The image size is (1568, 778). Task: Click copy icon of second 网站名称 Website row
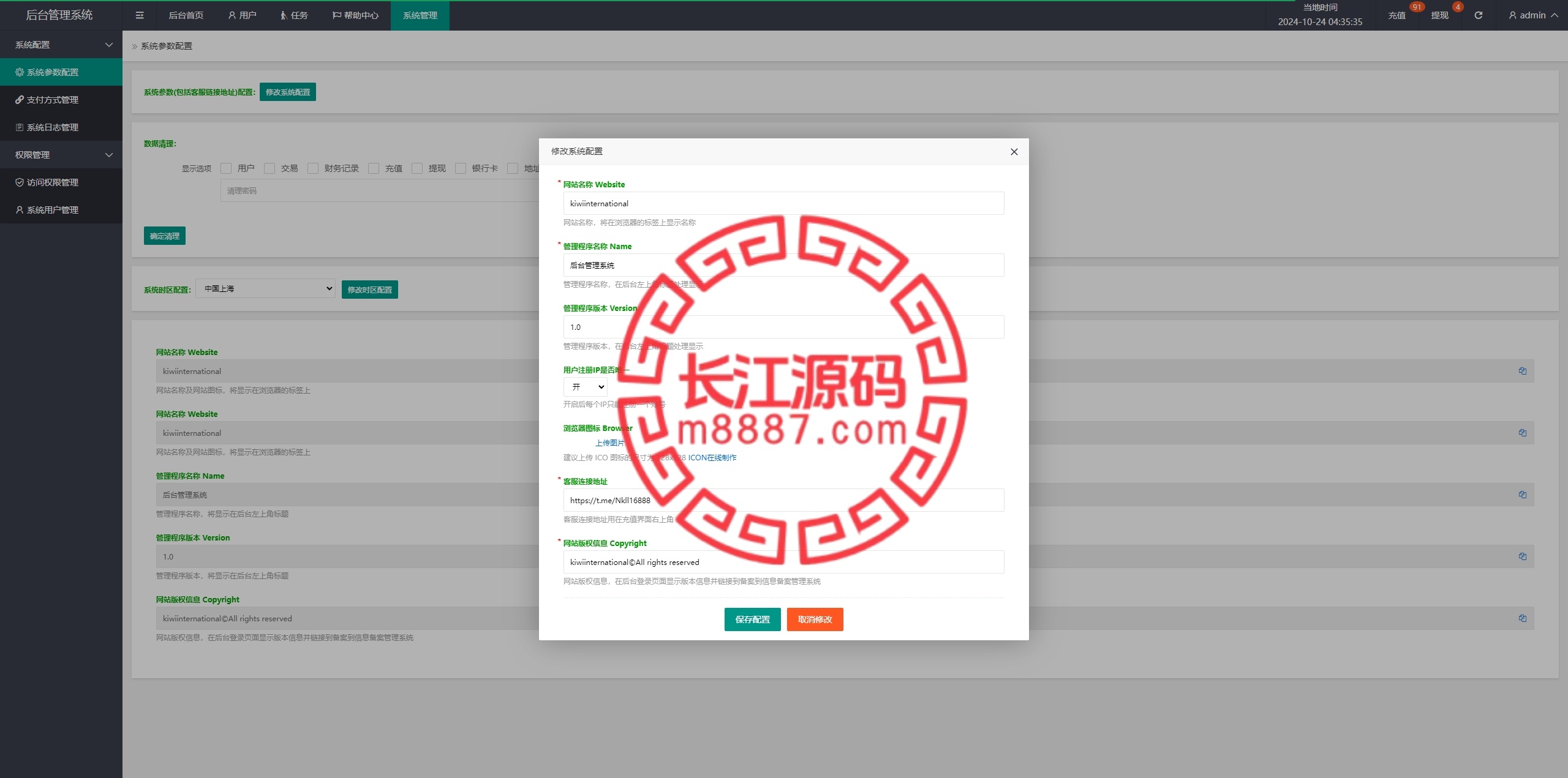point(1522,433)
